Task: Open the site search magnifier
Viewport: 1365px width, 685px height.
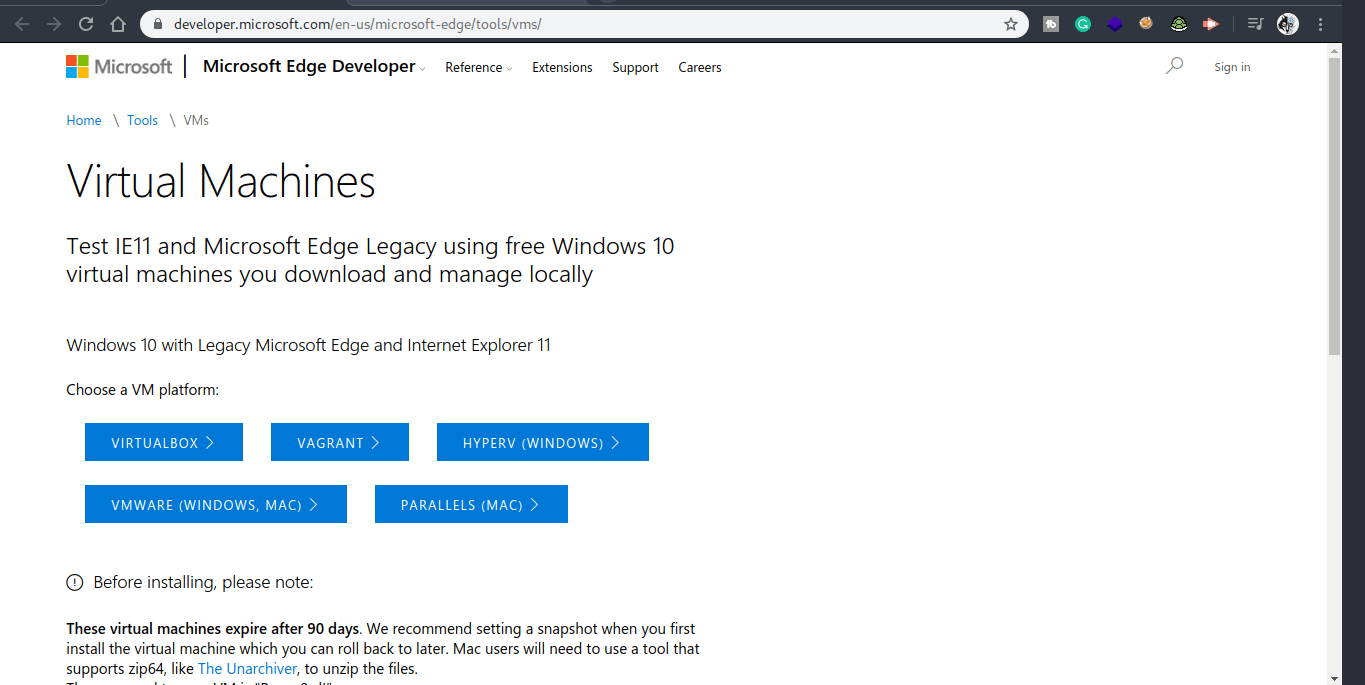Action: pos(1175,66)
